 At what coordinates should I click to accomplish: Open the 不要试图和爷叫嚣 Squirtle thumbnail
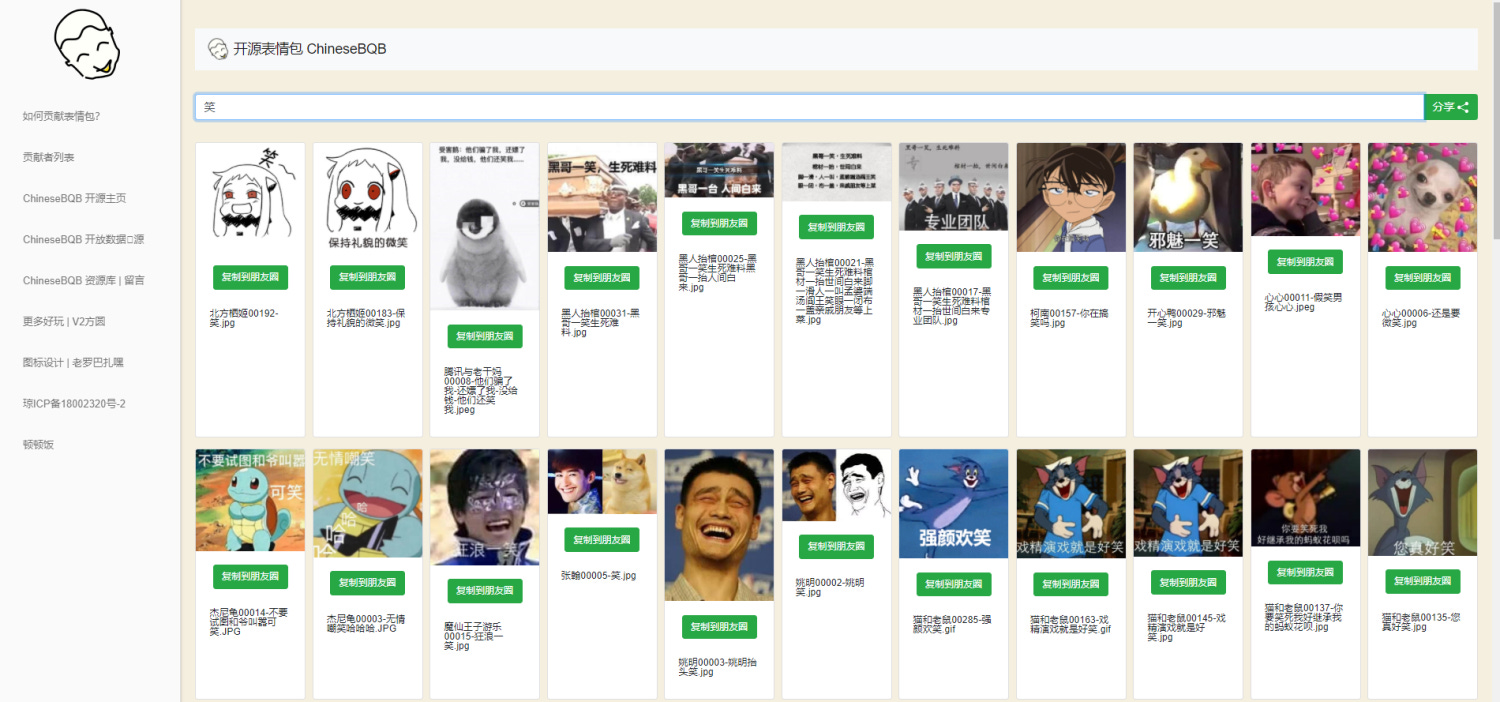point(250,500)
